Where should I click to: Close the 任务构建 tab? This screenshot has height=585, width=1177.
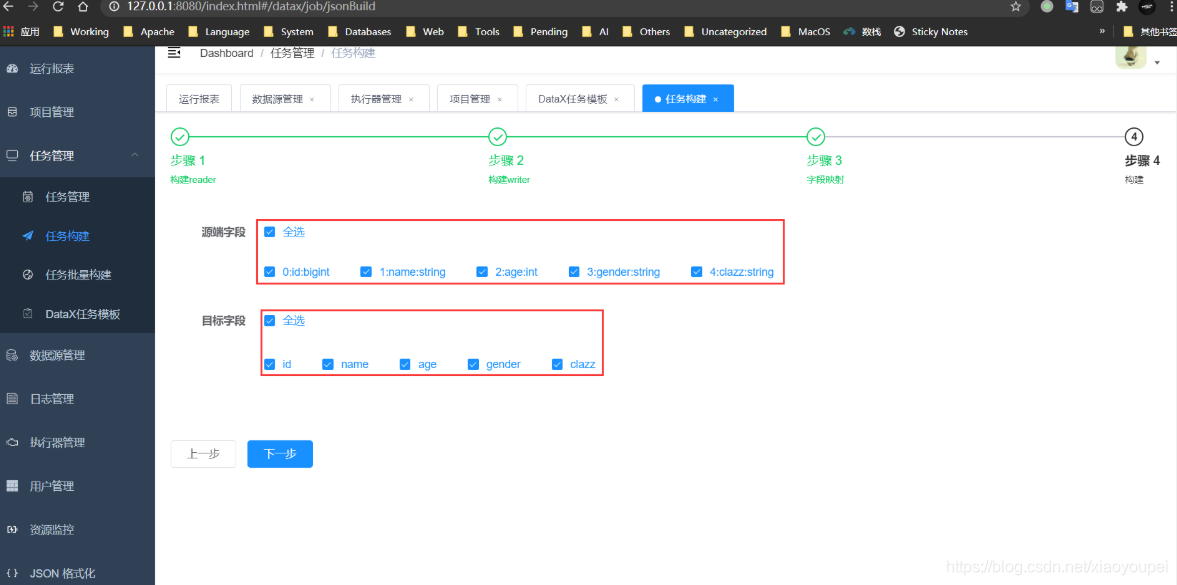pos(716,99)
